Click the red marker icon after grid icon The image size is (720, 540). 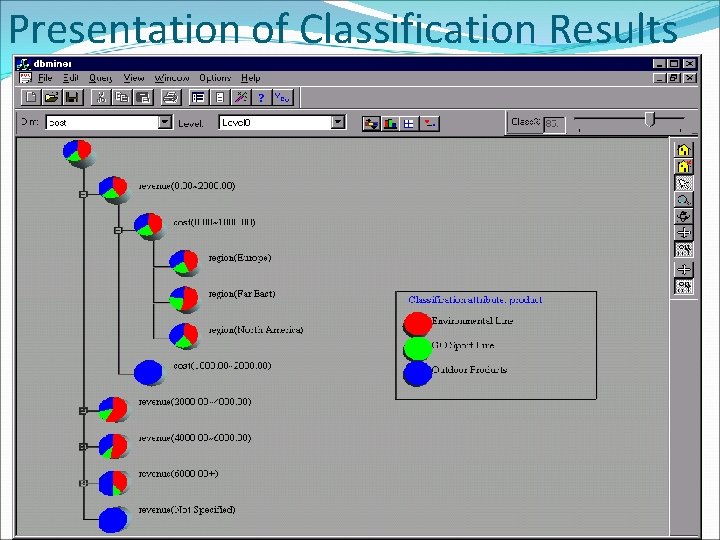(x=429, y=124)
